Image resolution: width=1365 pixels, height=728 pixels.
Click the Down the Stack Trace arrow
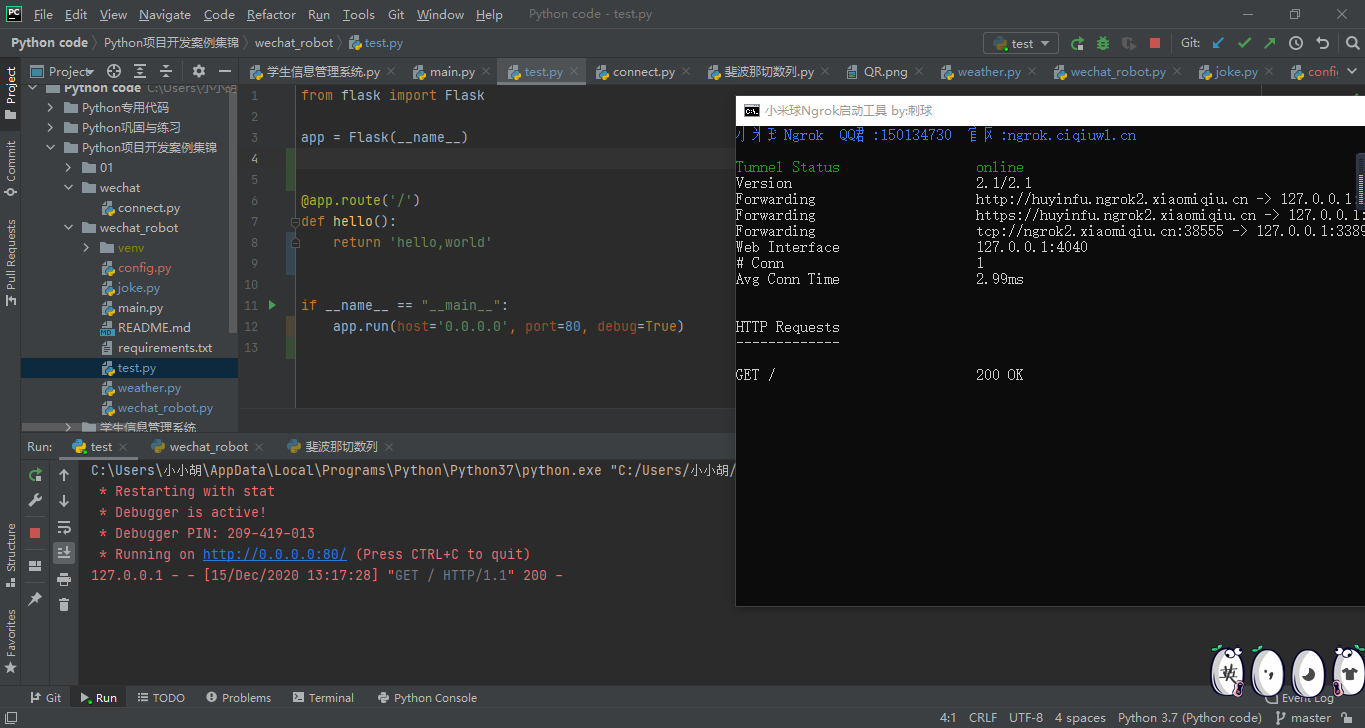[x=64, y=501]
